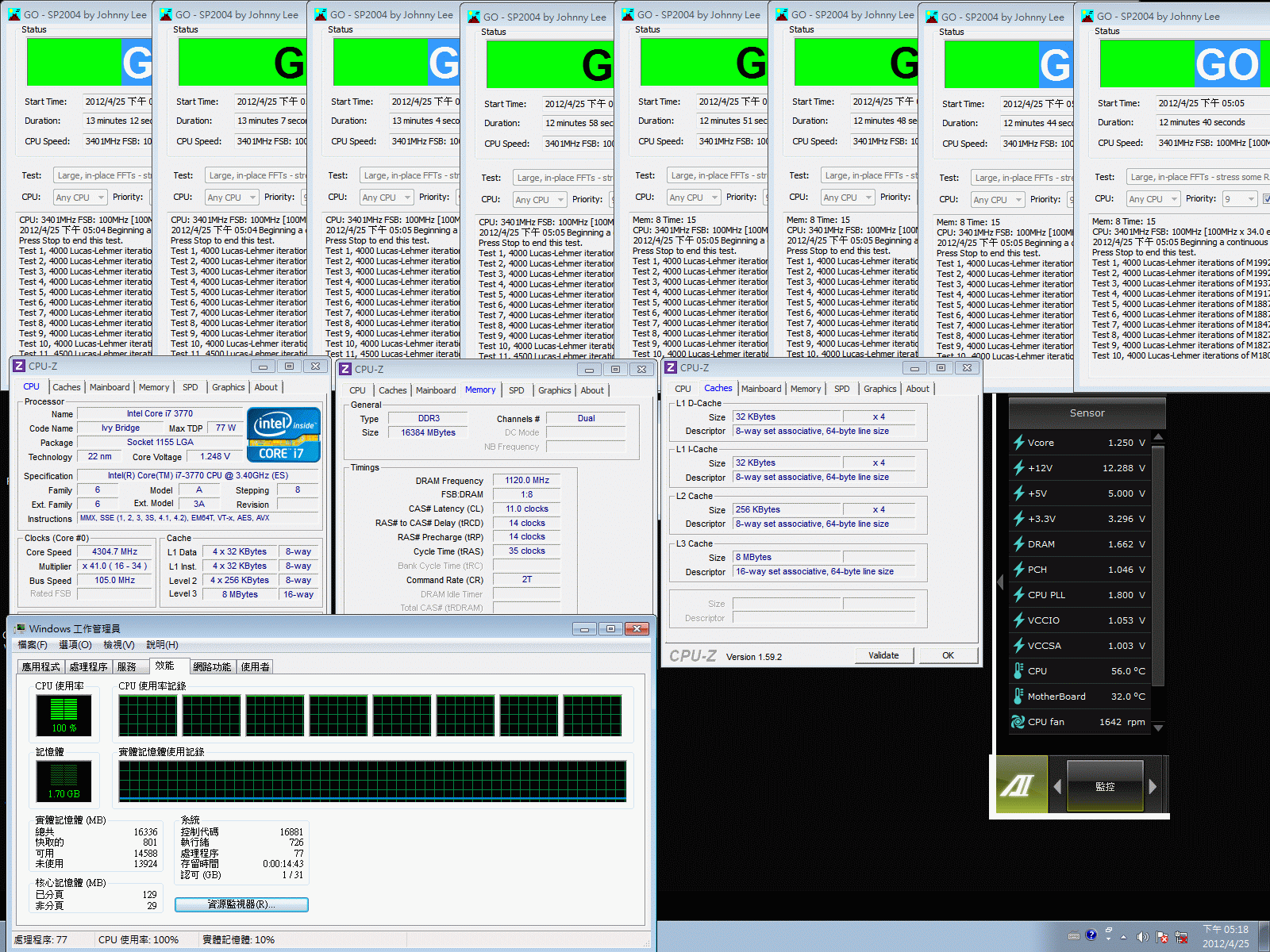Click the Validate button in CPU-Z
Screen dimensions: 1270x952
coord(883,655)
